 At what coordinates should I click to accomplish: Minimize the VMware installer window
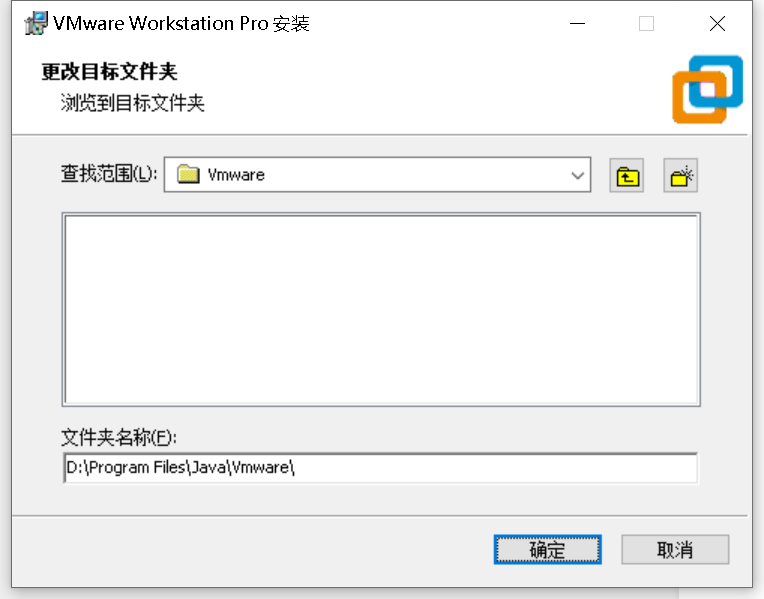click(577, 23)
